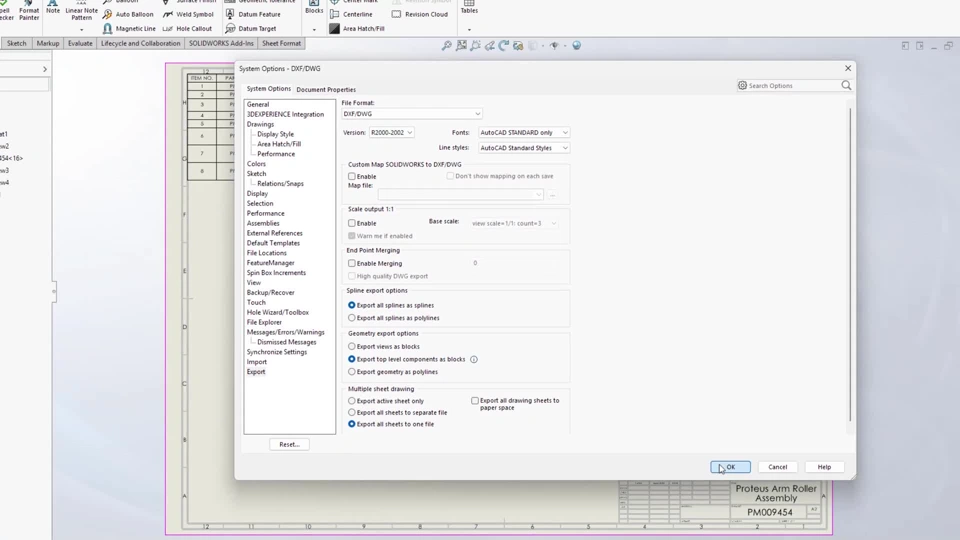960x540 pixels.
Task: Click the options dialog vertical scrollbar
Action: coord(850,264)
